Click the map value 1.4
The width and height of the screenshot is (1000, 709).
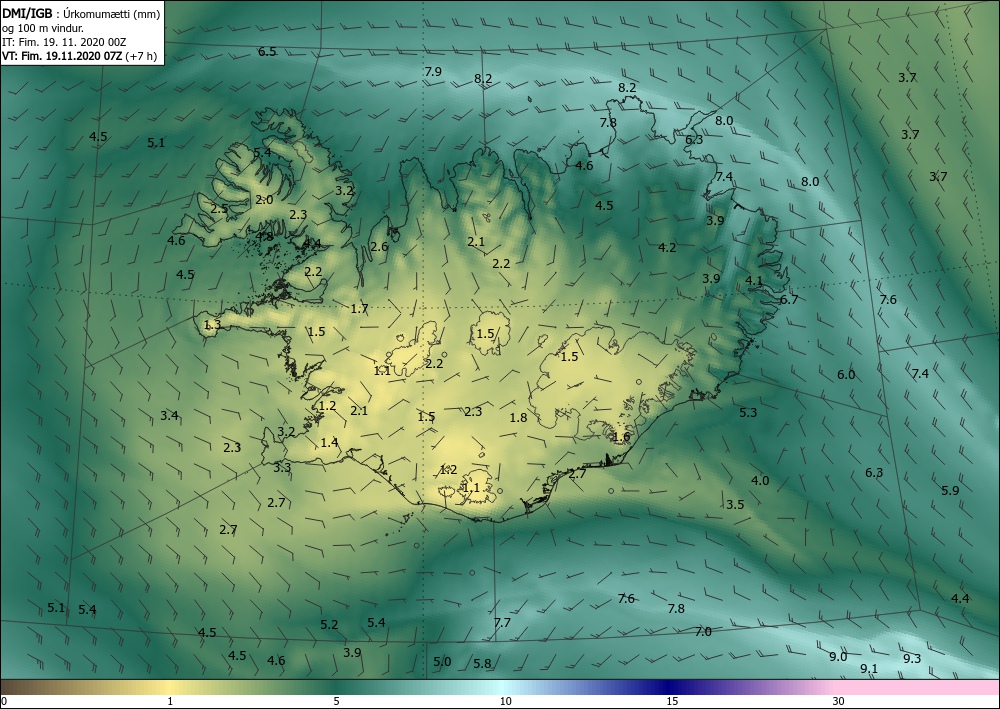[x=330, y=442]
